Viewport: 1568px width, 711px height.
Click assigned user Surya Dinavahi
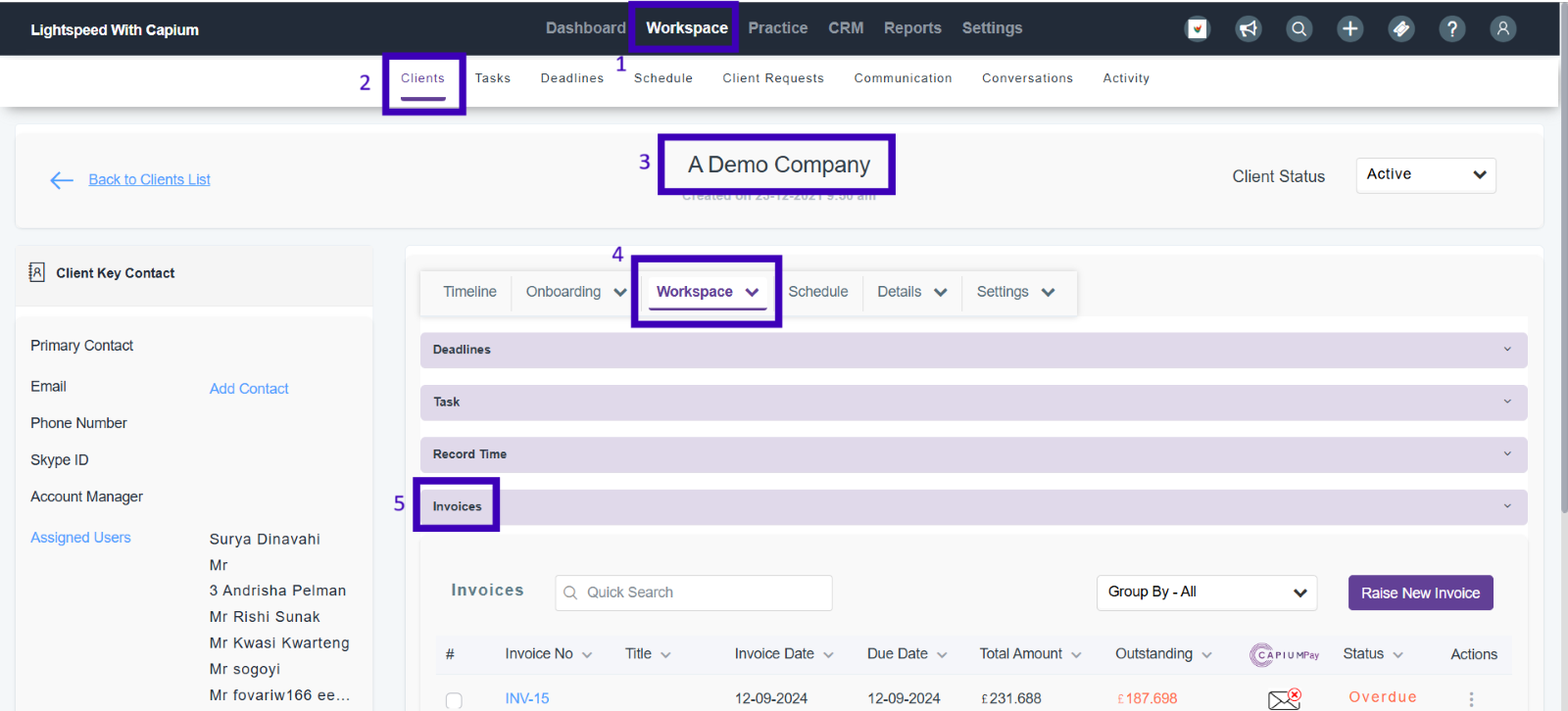(x=265, y=540)
